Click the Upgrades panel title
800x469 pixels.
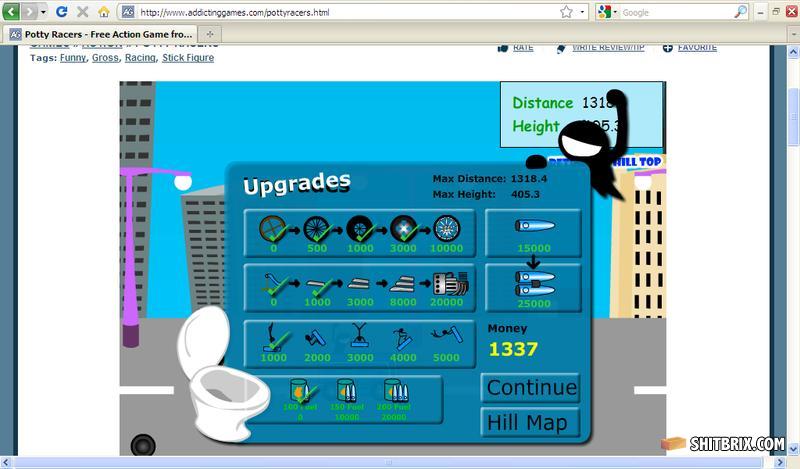(x=296, y=183)
